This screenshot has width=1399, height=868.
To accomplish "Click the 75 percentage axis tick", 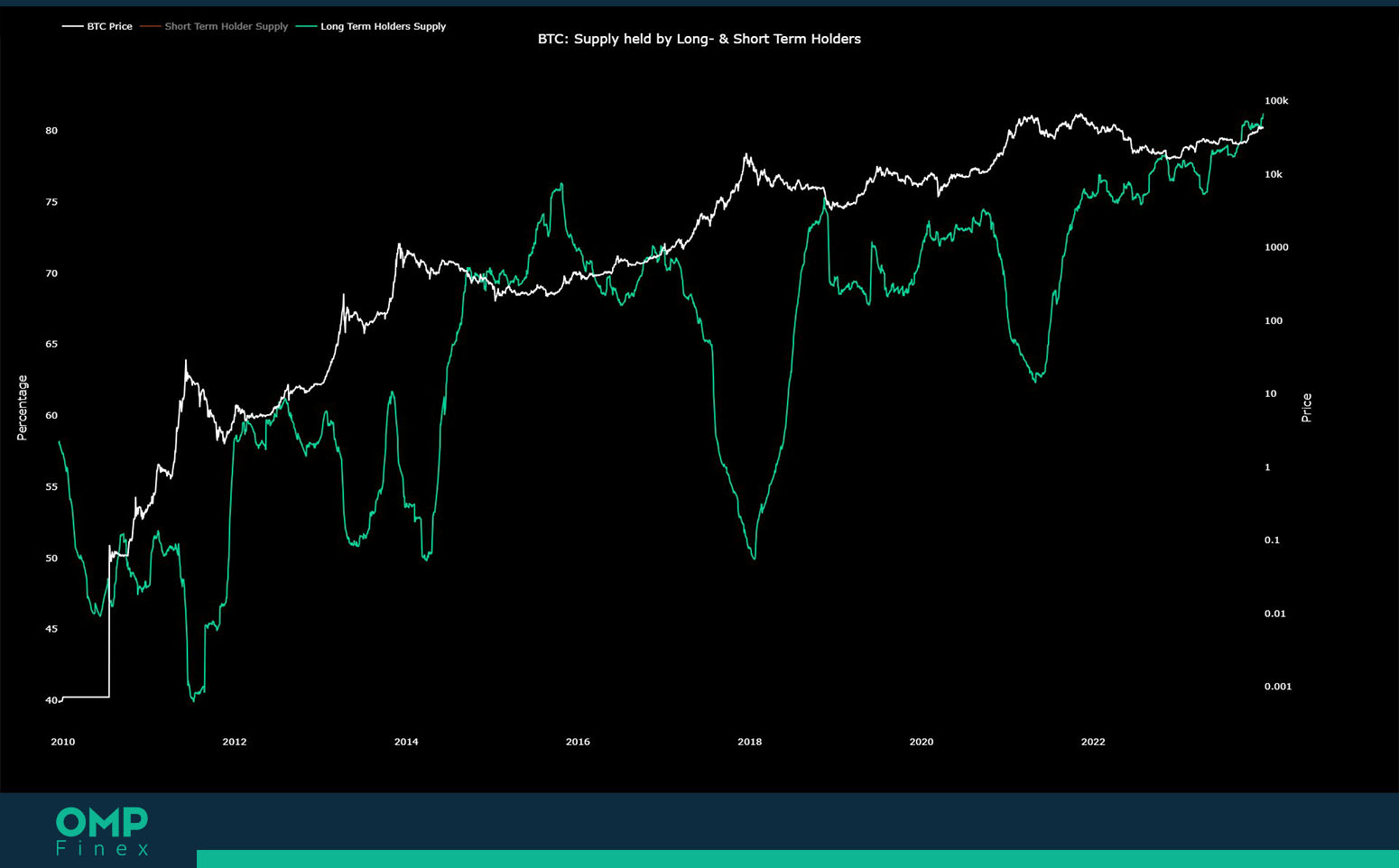I will pyautogui.click(x=51, y=202).
